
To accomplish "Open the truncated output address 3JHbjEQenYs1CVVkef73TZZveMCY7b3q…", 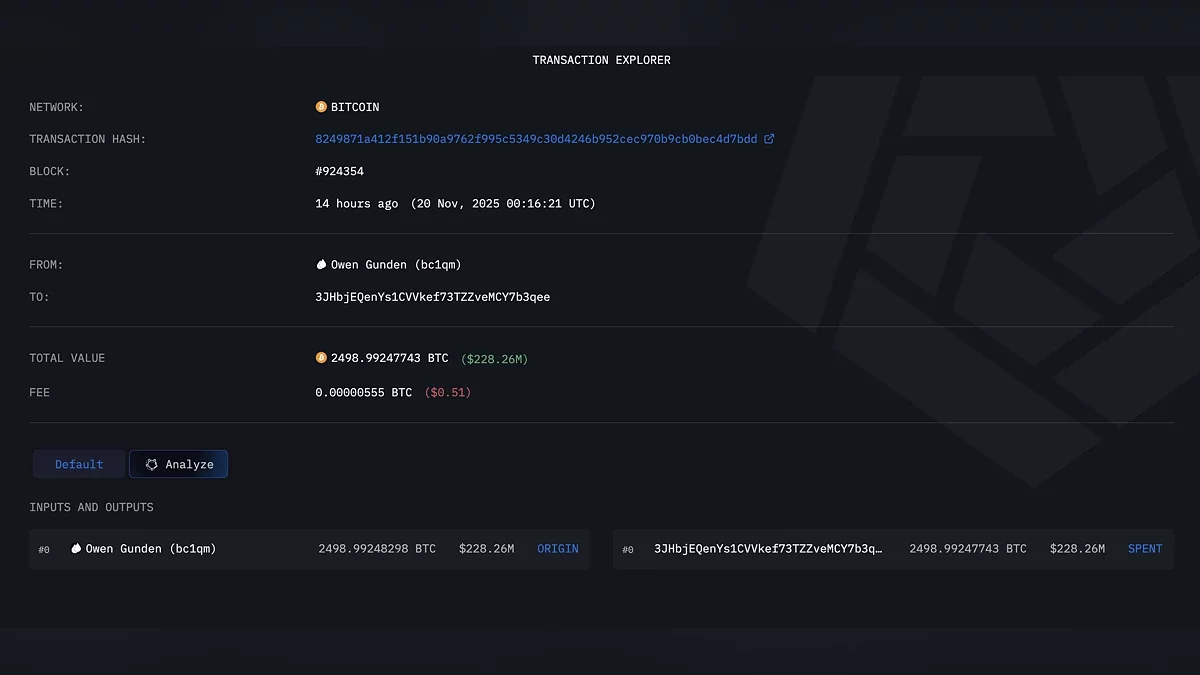I will click(x=768, y=549).
